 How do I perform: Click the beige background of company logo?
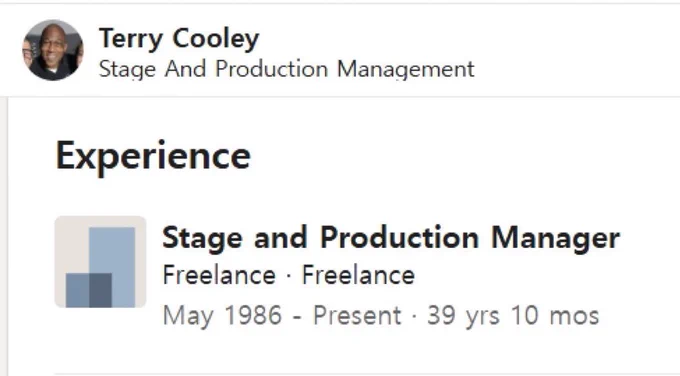[72, 243]
